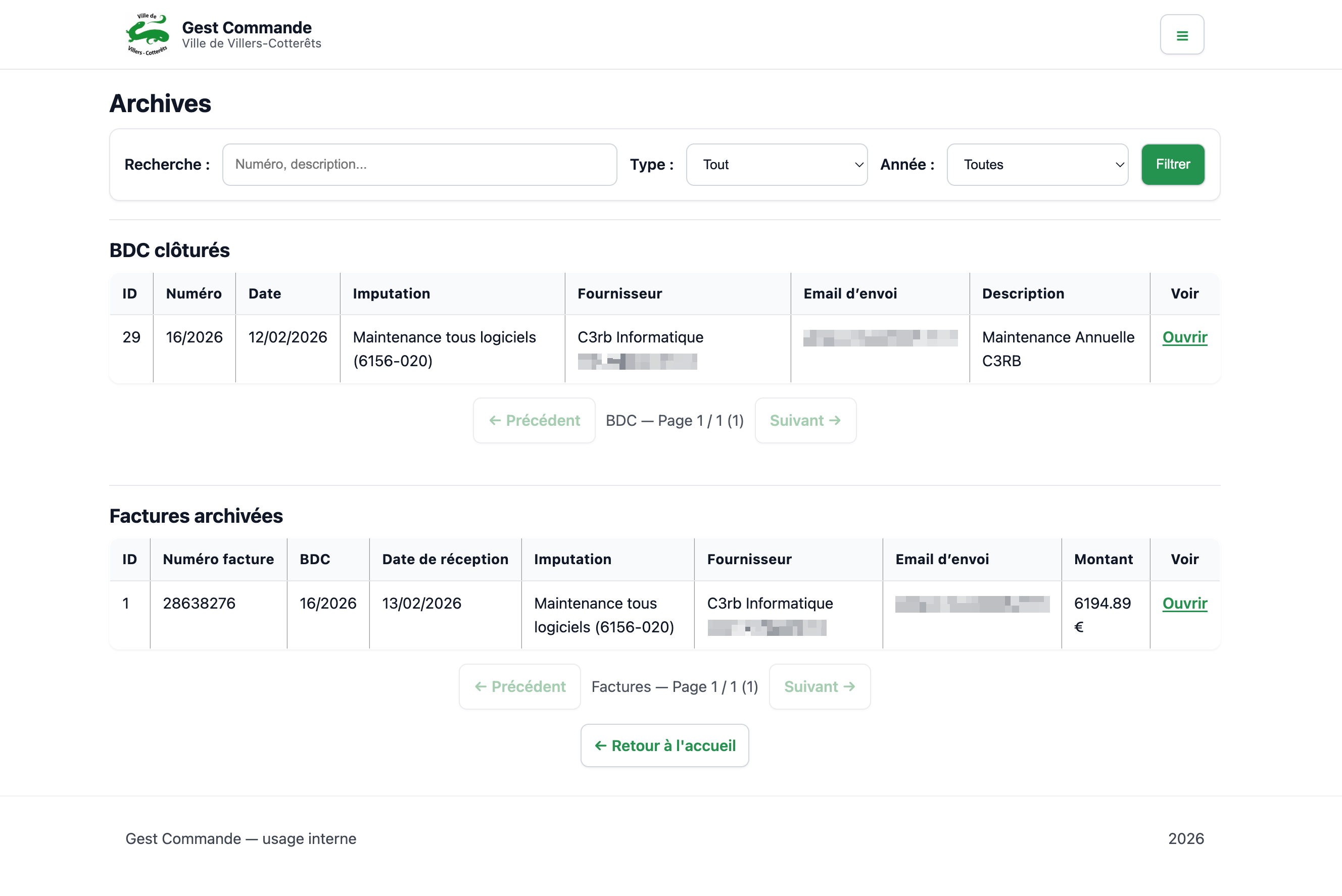
Task: Click the Villers-Cotterêts salamander logo
Action: 148,35
